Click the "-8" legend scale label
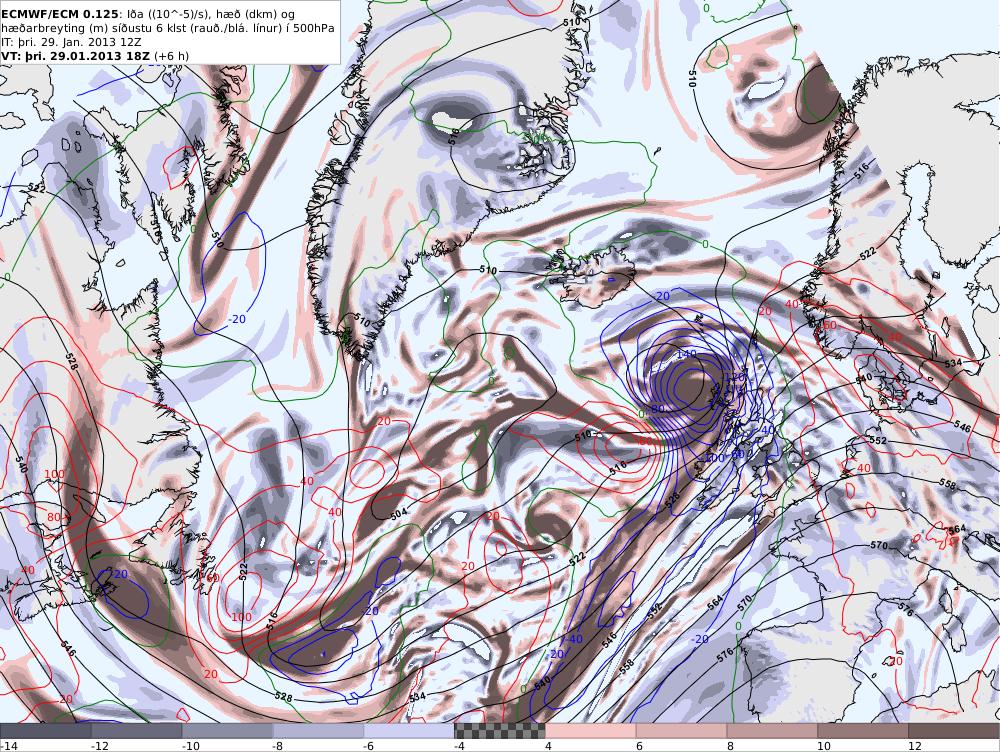 click(277, 746)
